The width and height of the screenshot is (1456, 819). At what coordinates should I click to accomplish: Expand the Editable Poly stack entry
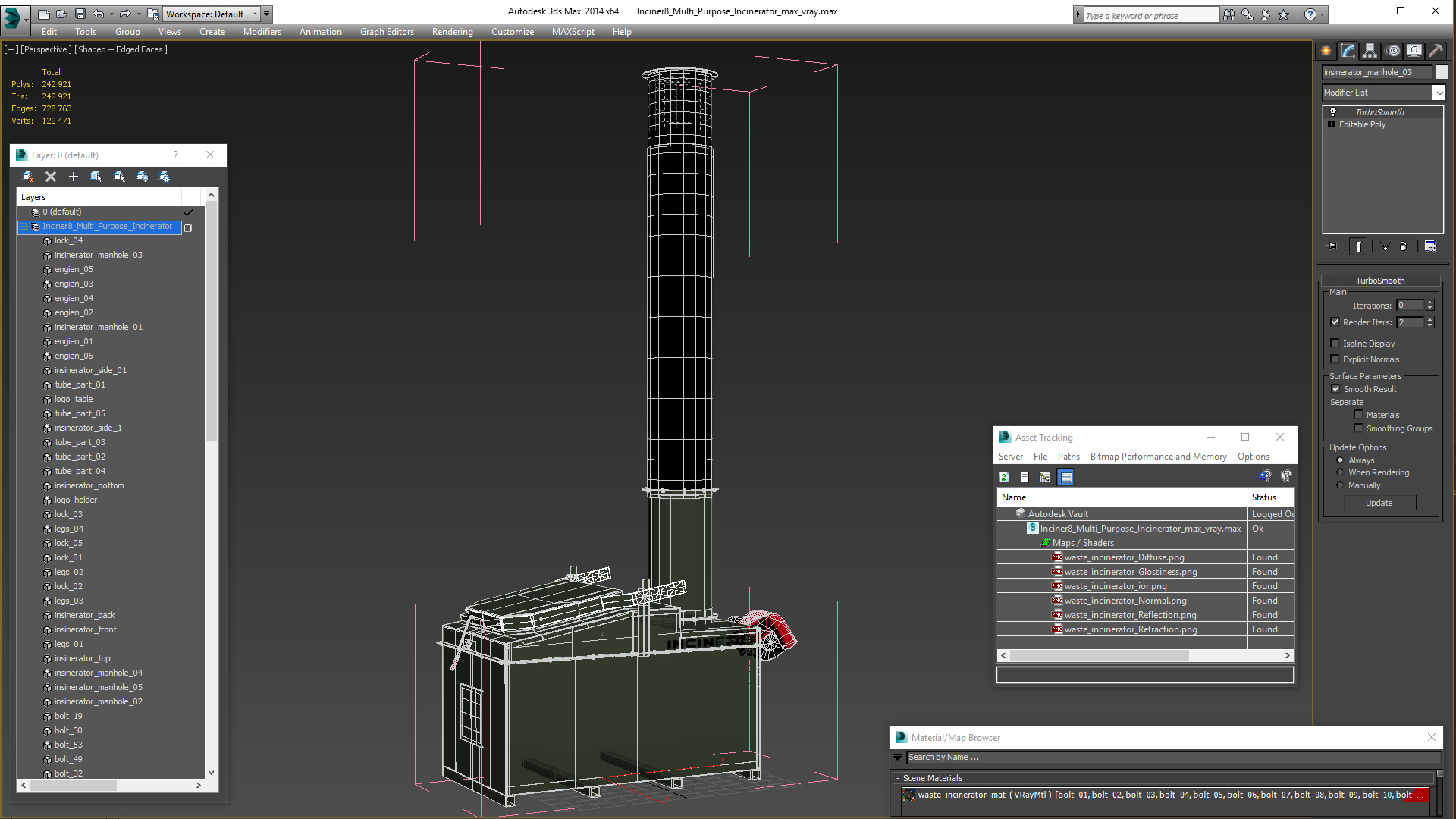coord(1331,124)
